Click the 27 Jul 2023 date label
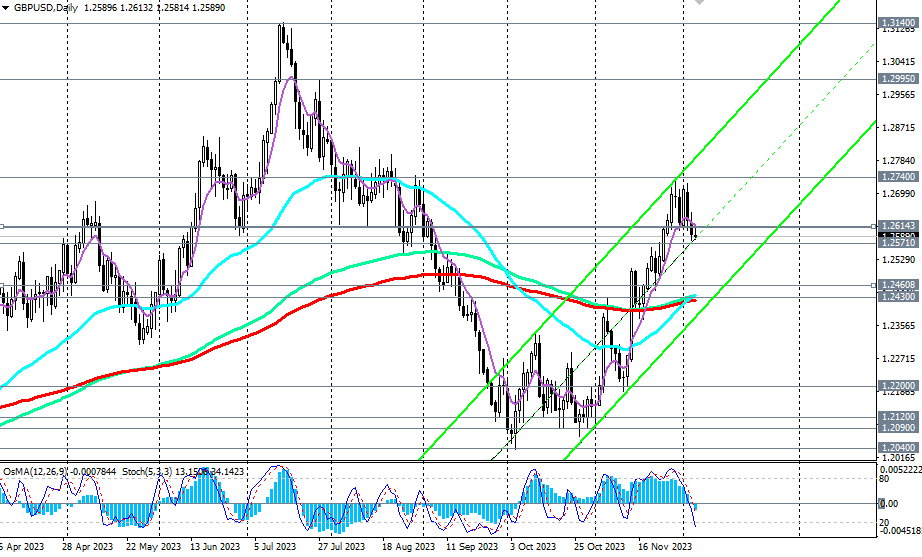The height and width of the screenshot is (557, 922). coord(341,546)
